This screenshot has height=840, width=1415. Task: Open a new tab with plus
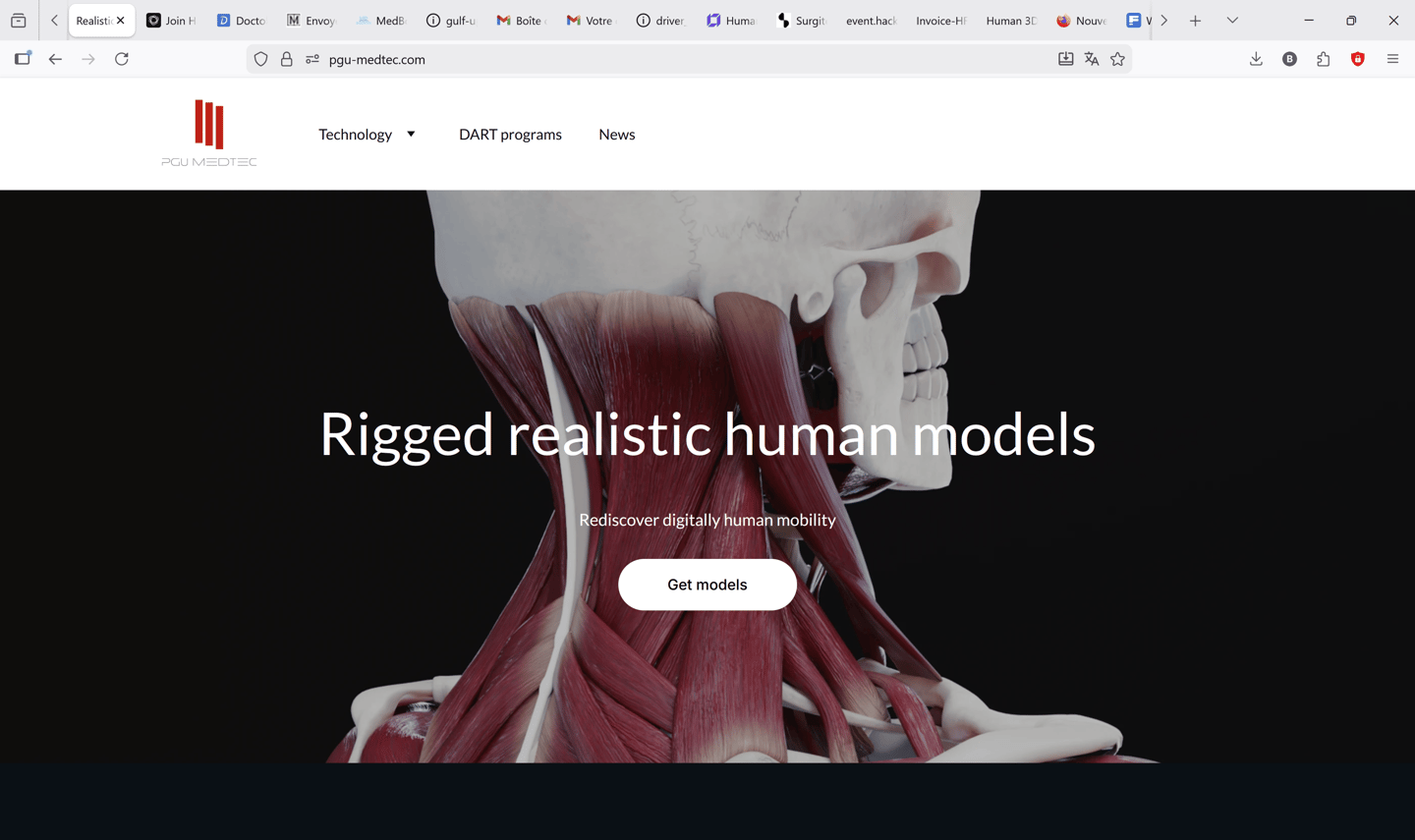coord(1195,20)
